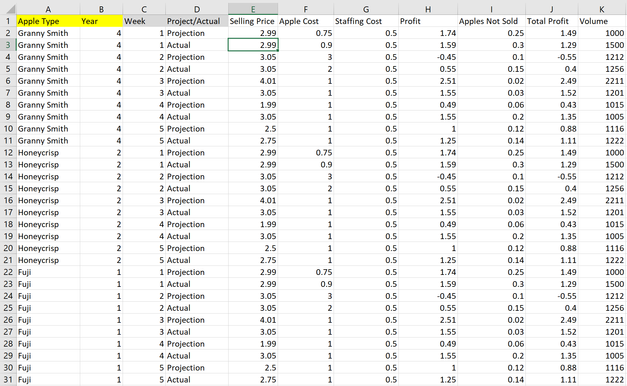627x386 pixels.
Task: Click Total Profit 2.49 in row 26
Action: point(568,320)
